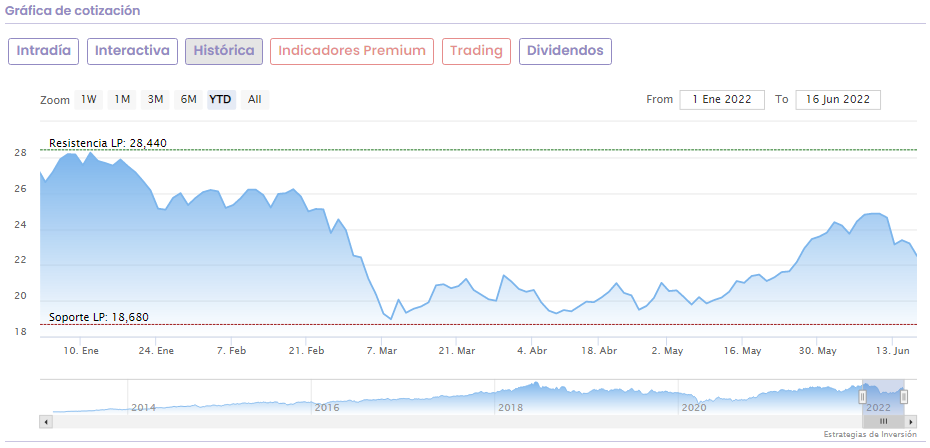Click the 30. May axis label
This screenshot has height=448, width=930.
818,351
